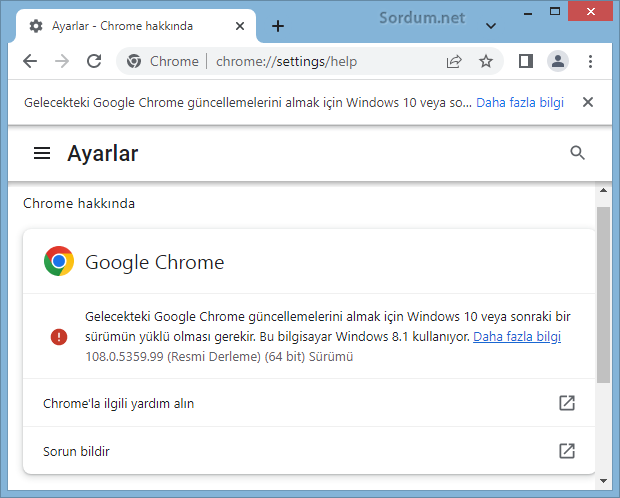Screen dimensions: 620x498
Task: Open the Chrome three-dot menu
Action: tap(590, 61)
